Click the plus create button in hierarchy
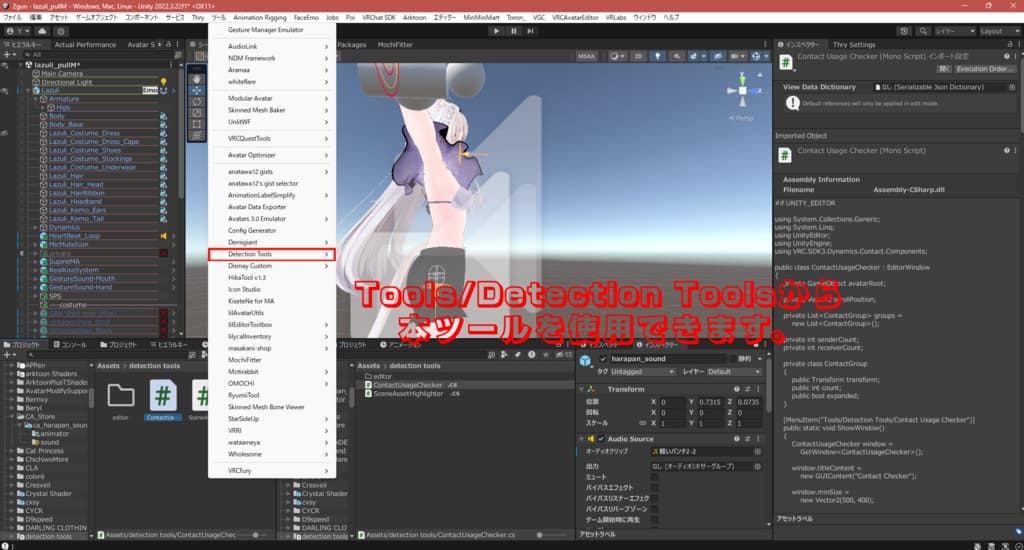 (8, 55)
